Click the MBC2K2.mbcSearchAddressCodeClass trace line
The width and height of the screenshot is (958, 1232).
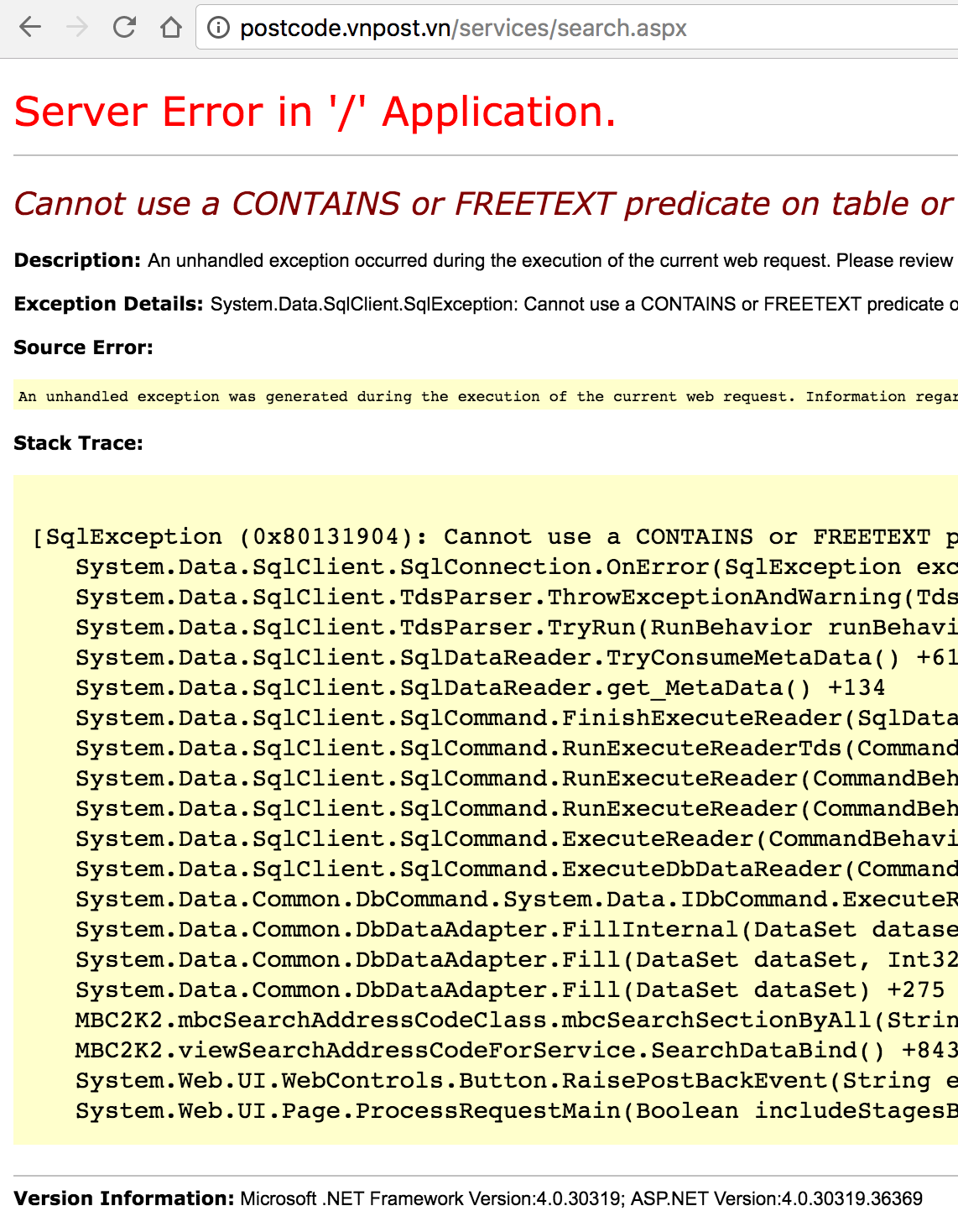point(515,1021)
